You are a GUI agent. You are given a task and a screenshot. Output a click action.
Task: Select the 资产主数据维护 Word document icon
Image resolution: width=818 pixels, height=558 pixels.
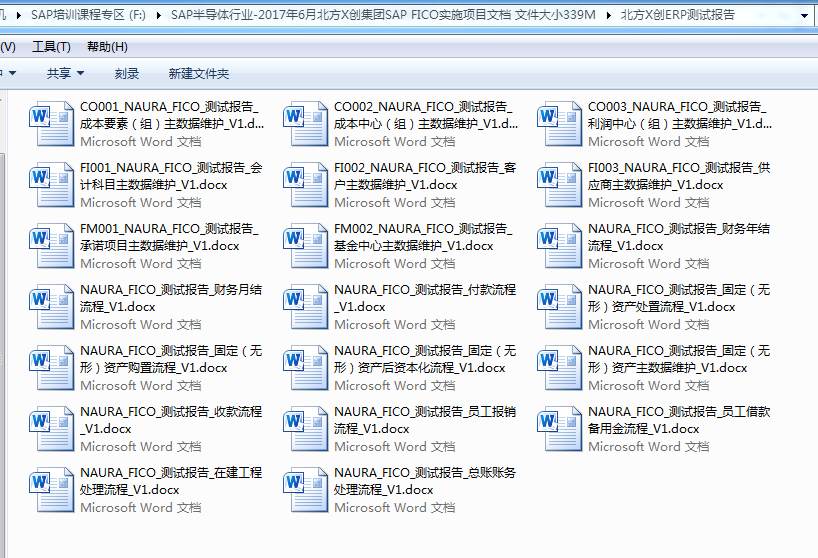[x=559, y=368]
